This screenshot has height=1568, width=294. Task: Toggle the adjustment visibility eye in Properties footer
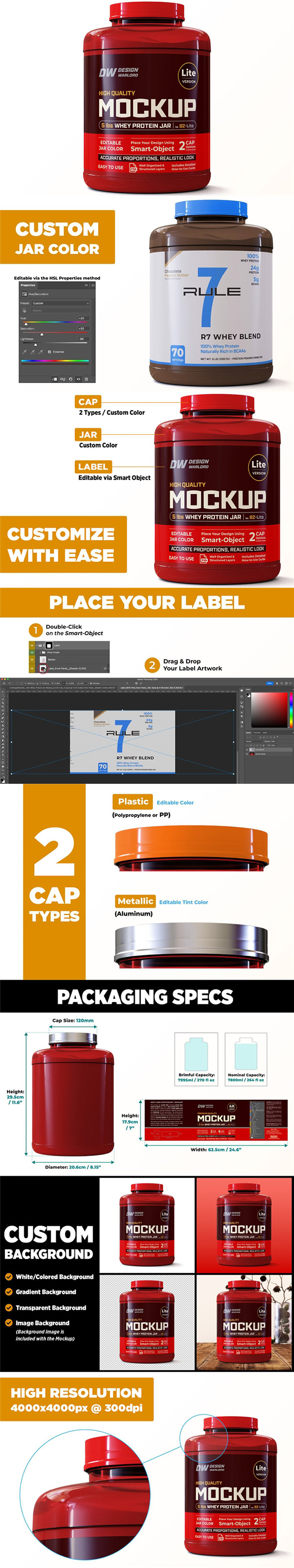tap(78, 379)
